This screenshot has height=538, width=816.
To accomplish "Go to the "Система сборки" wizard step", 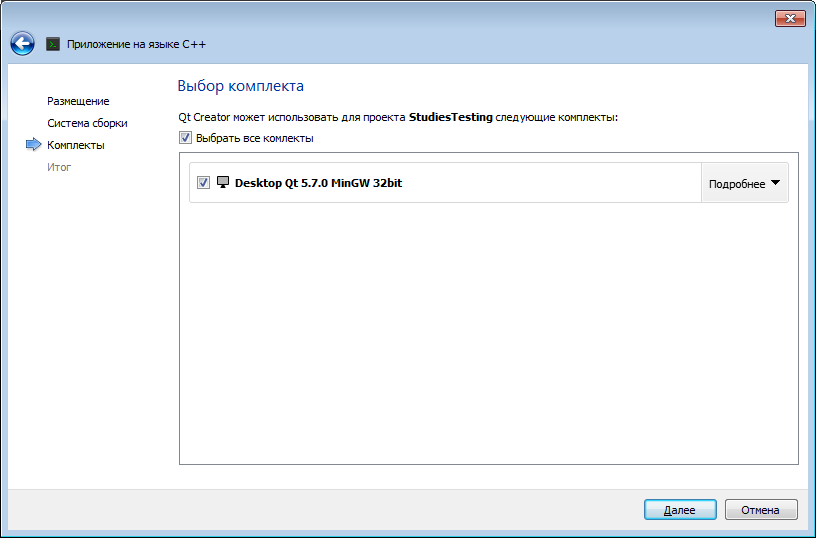I will (87, 123).
